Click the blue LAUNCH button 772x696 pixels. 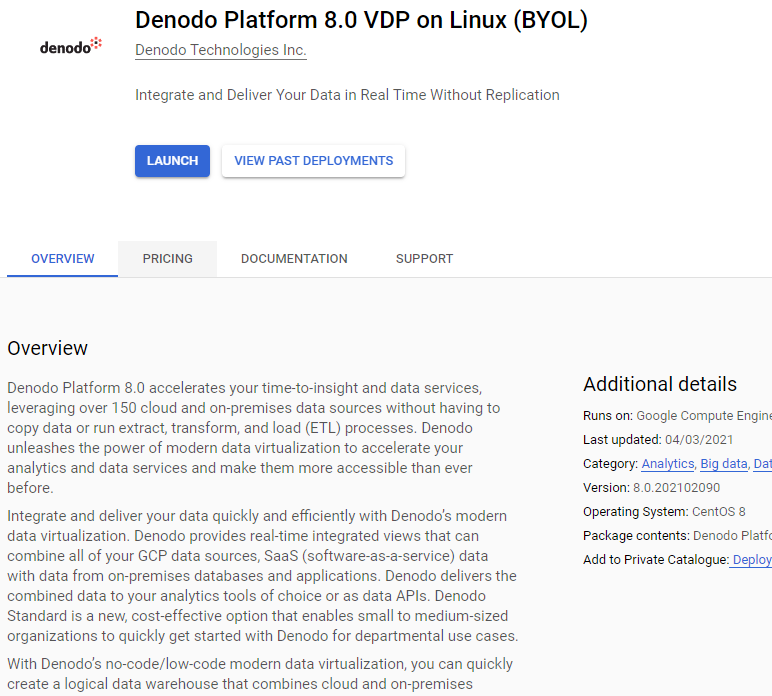click(x=172, y=161)
